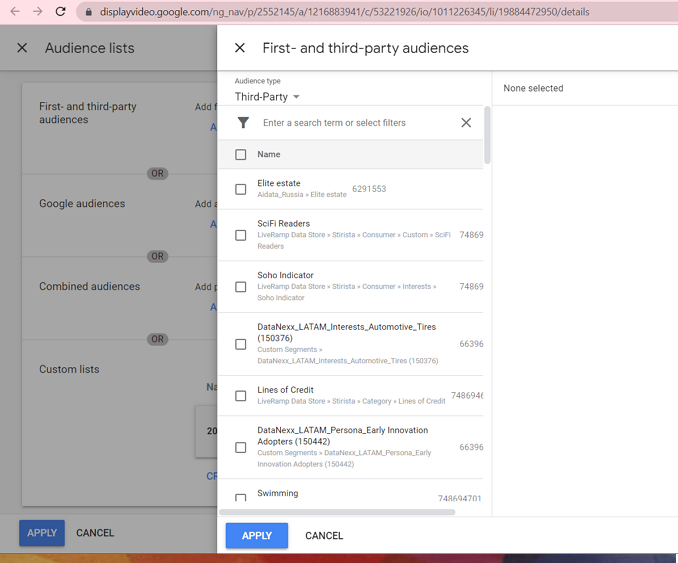This screenshot has width=678, height=563.
Task: Check the Lines of Credit checkbox
Action: tap(240, 396)
